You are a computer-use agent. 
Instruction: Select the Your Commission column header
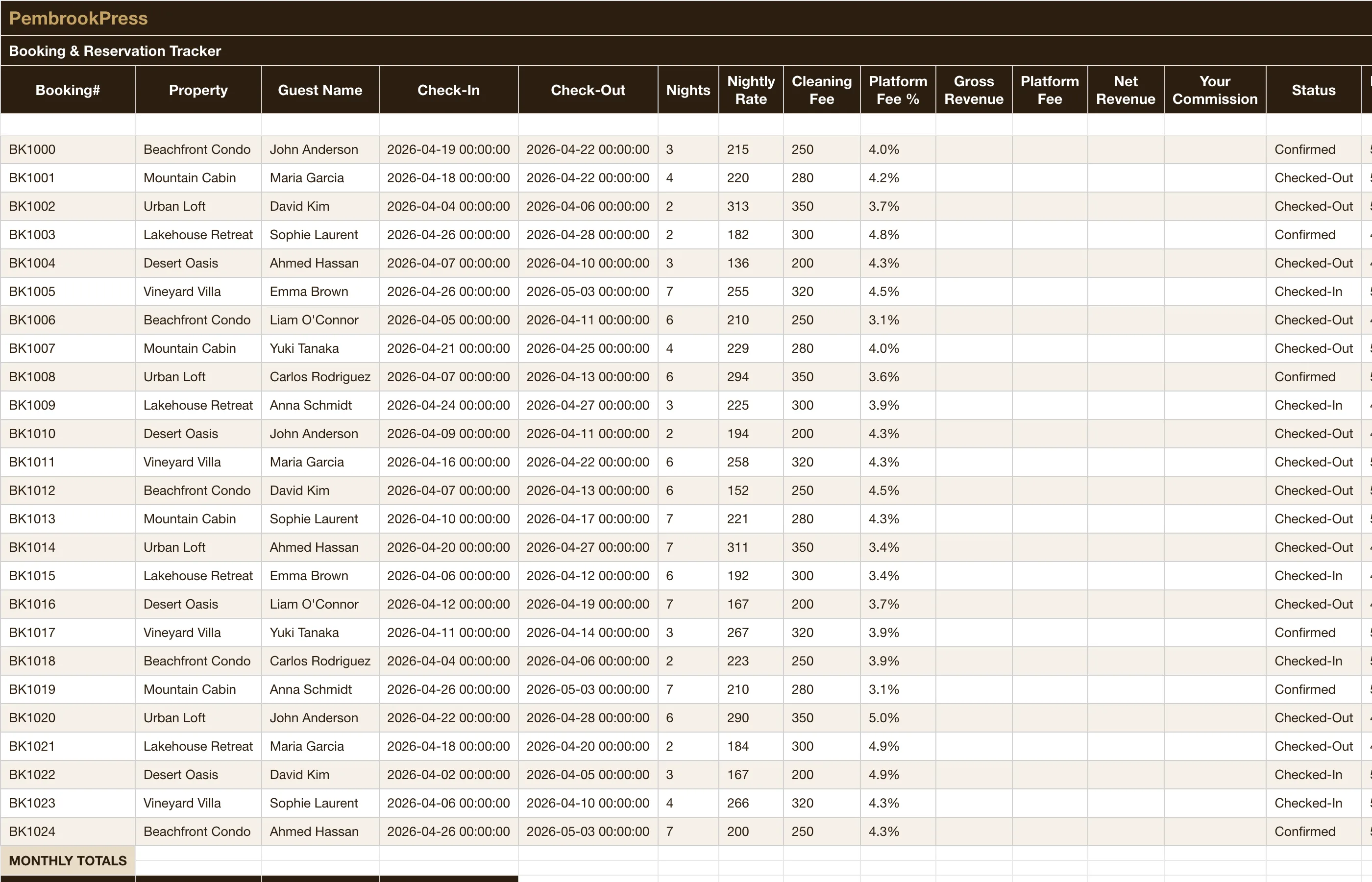point(1215,90)
